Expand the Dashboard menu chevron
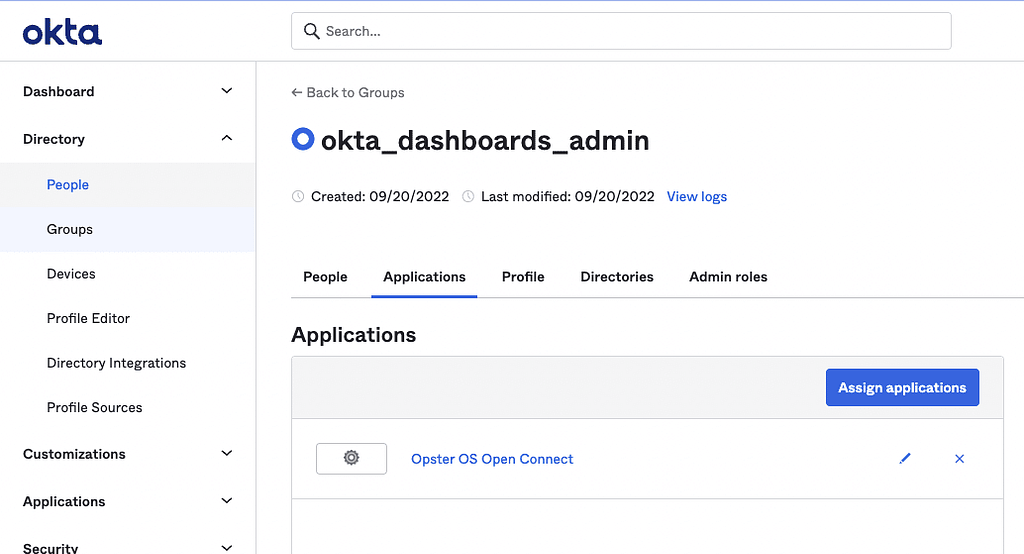 click(227, 91)
